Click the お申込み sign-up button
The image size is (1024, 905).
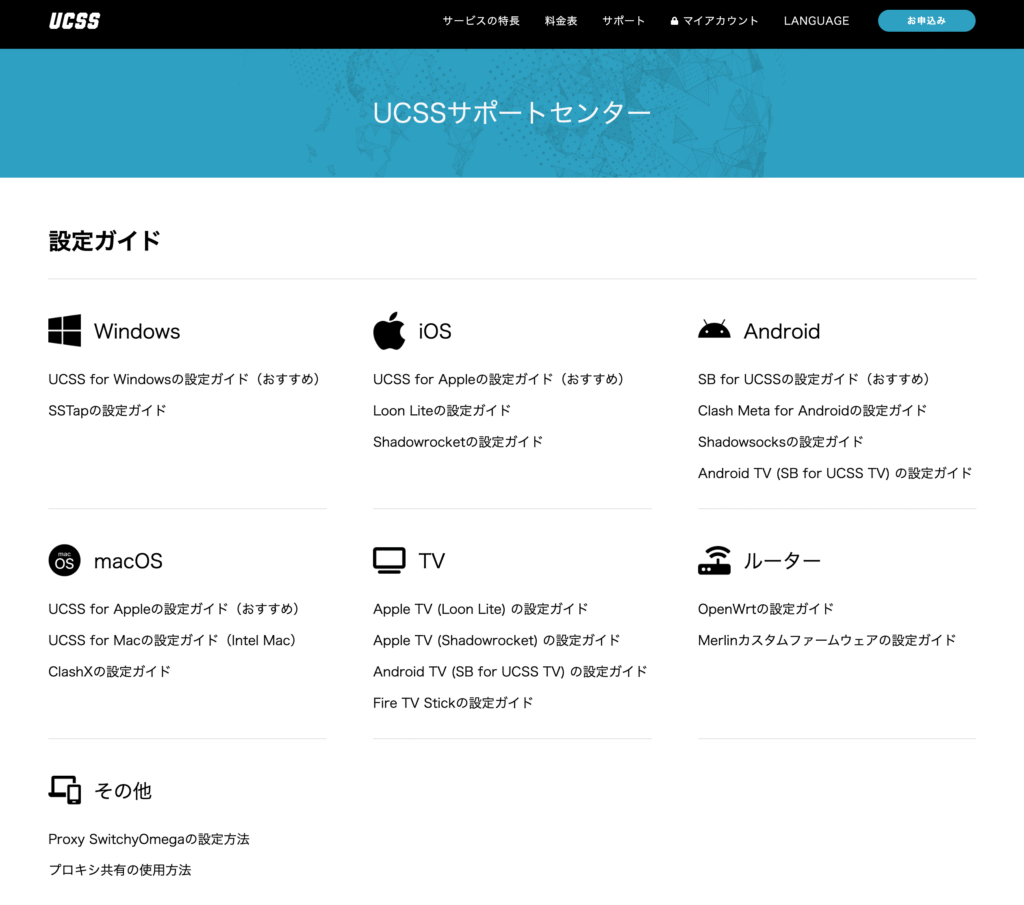click(926, 21)
